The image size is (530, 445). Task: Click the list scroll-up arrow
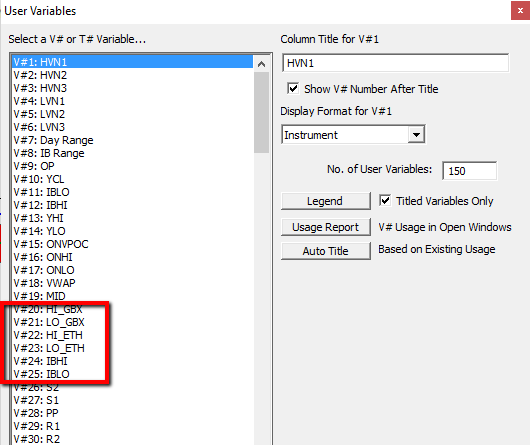261,64
